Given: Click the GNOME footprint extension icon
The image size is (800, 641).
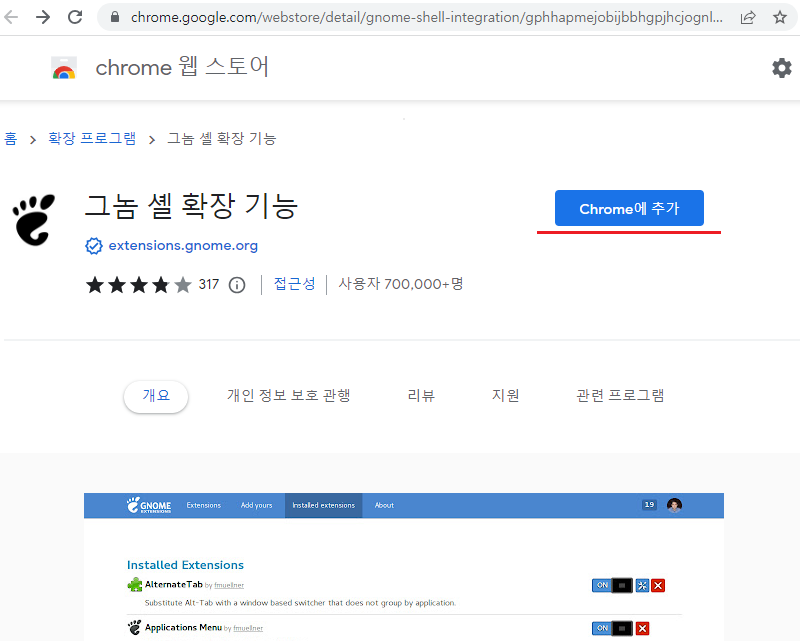Looking at the screenshot, I should tap(34, 220).
